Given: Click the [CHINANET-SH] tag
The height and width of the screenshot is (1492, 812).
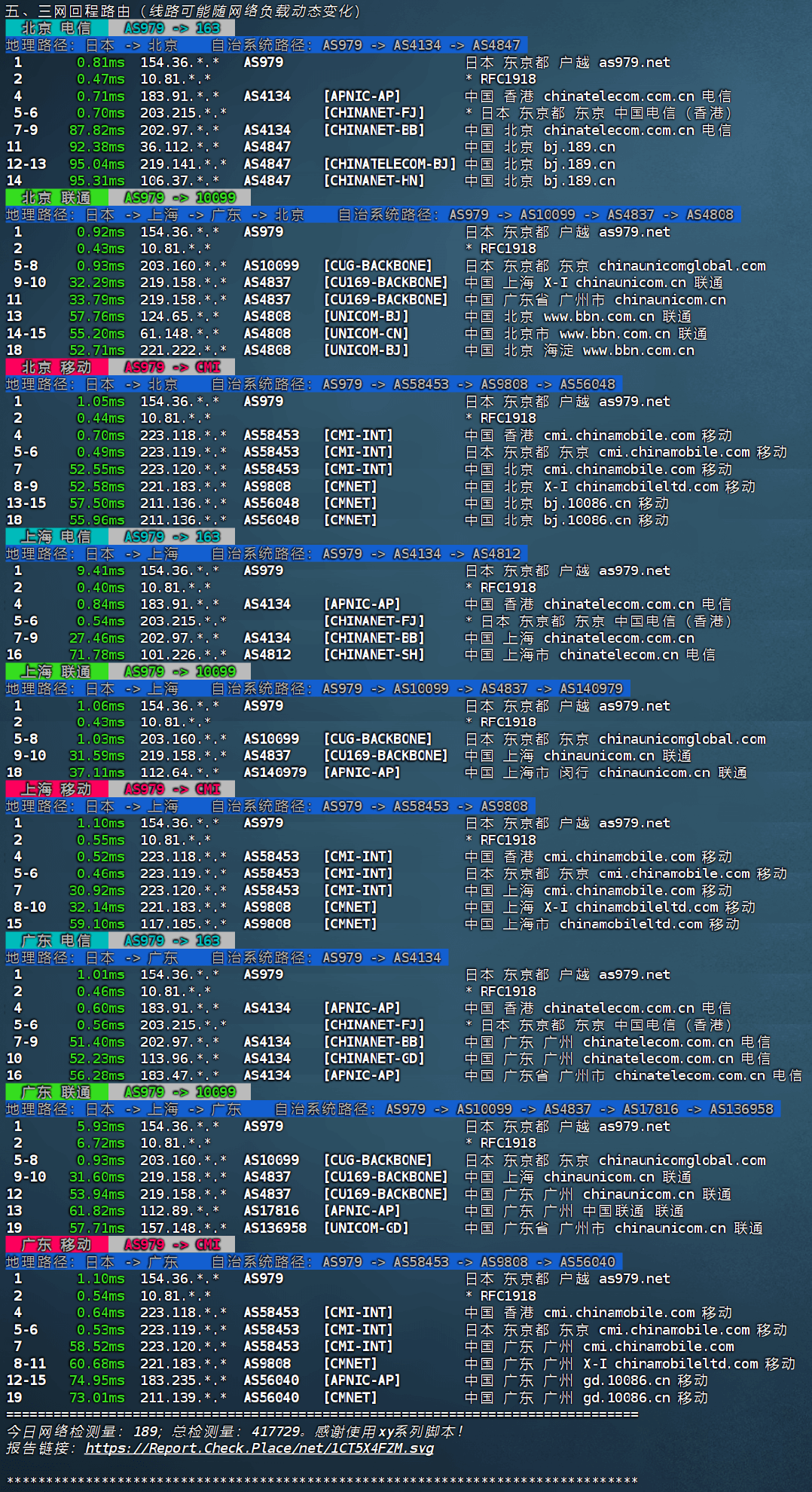Looking at the screenshot, I should (374, 655).
